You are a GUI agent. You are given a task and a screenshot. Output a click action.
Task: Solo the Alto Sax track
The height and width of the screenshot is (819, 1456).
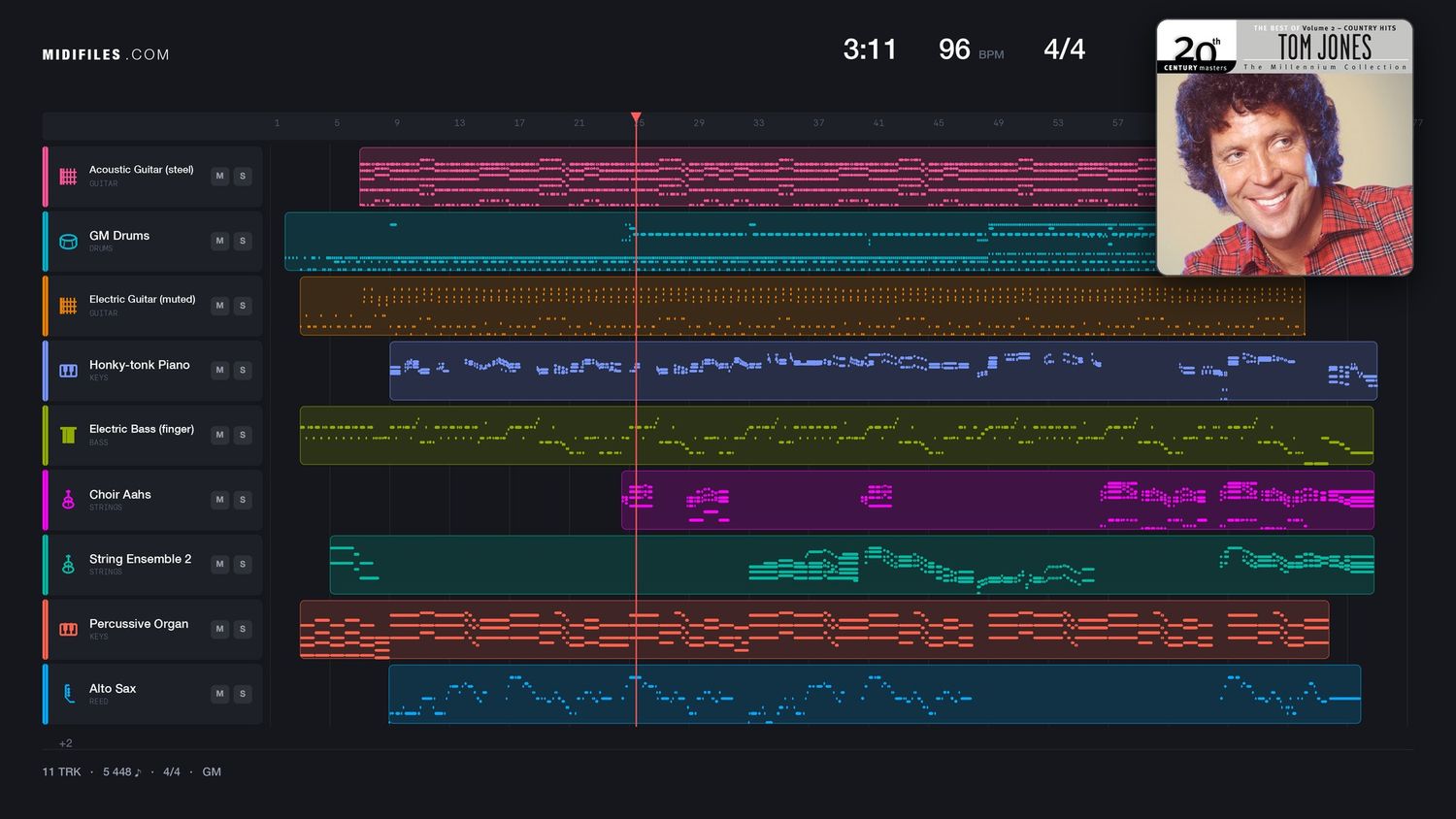pos(243,694)
